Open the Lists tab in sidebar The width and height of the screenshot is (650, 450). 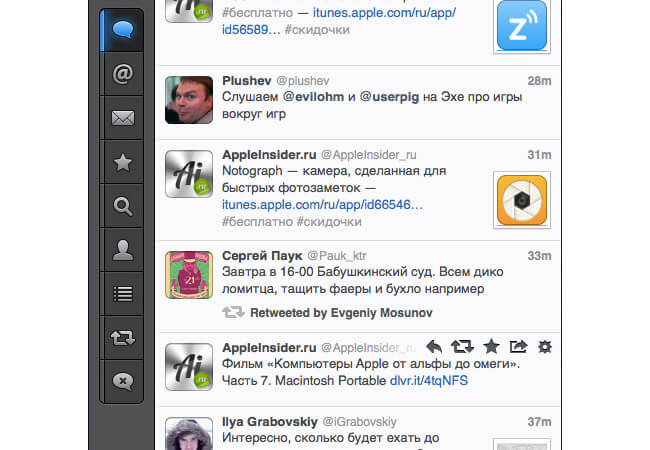point(123,294)
